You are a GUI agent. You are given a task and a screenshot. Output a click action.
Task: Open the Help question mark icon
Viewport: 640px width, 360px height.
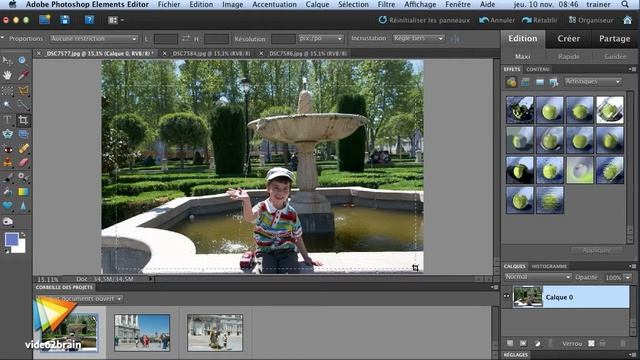[89, 20]
